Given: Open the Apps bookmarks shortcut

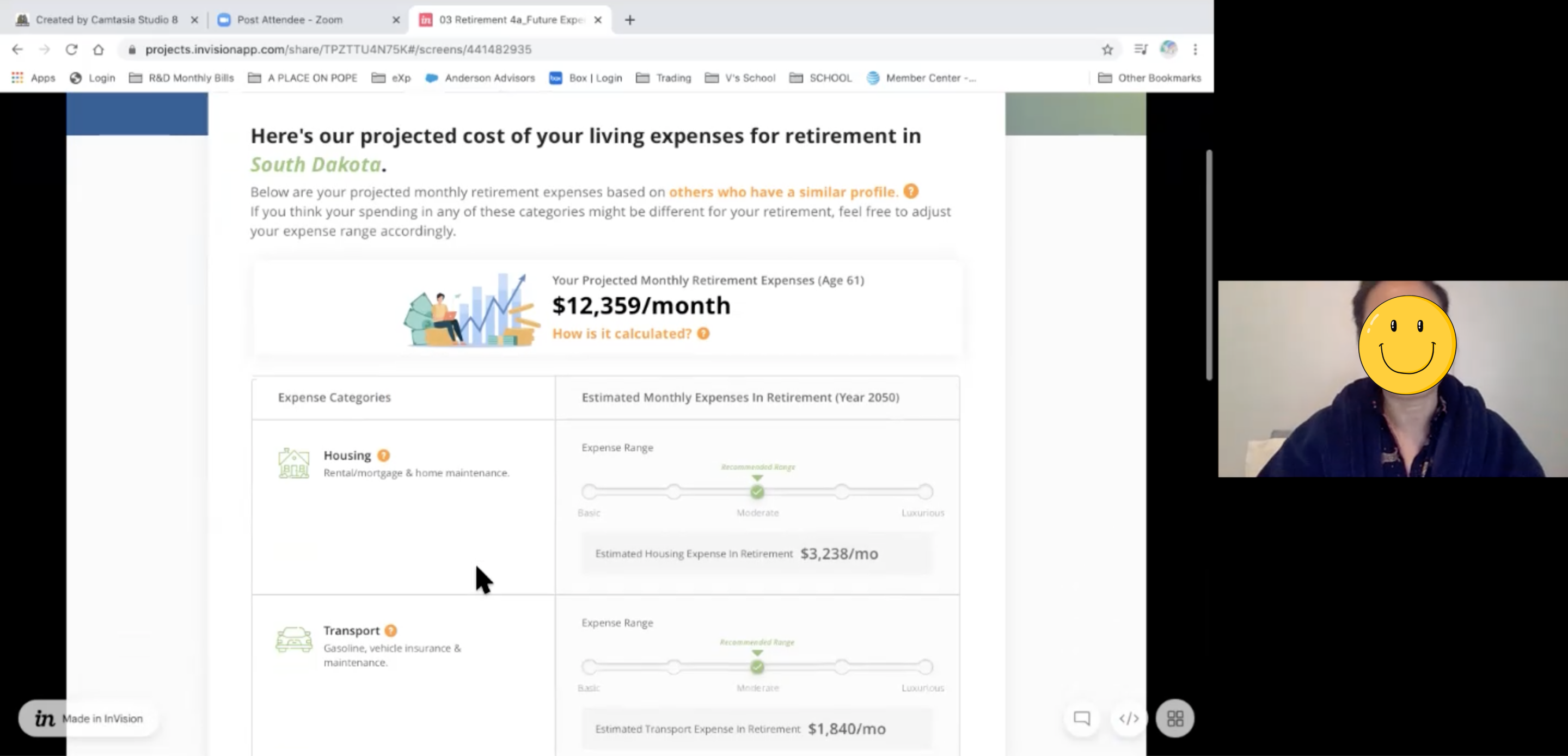Looking at the screenshot, I should pyautogui.click(x=33, y=78).
